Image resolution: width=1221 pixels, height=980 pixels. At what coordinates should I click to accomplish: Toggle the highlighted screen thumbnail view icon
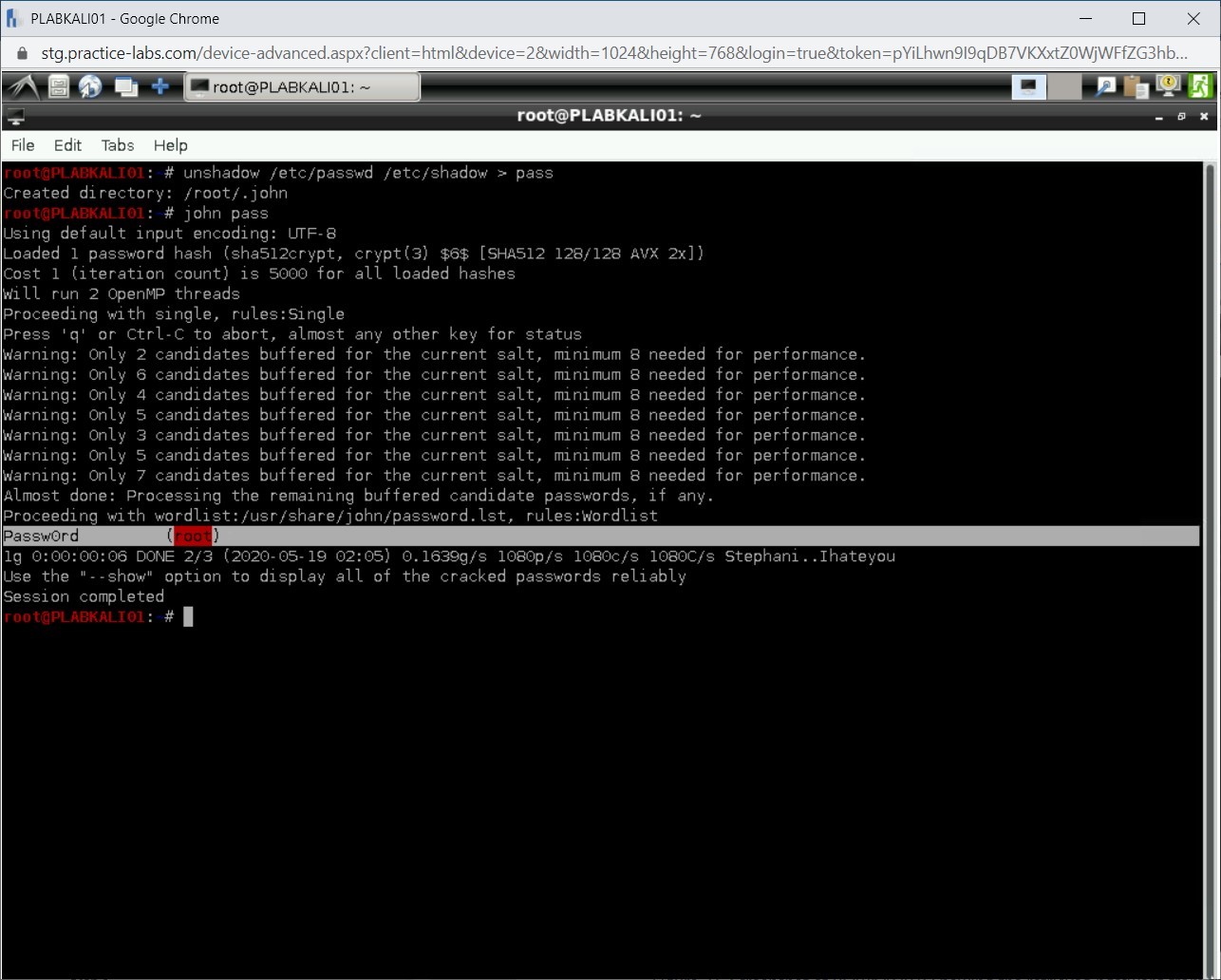(x=1028, y=85)
